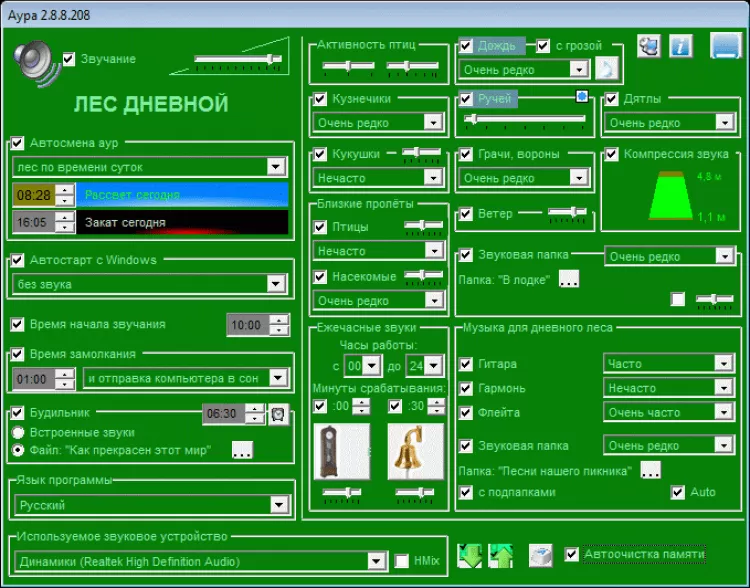
Task: Open the hourly sounds end hour 24 dropdown
Action: click(x=424, y=366)
